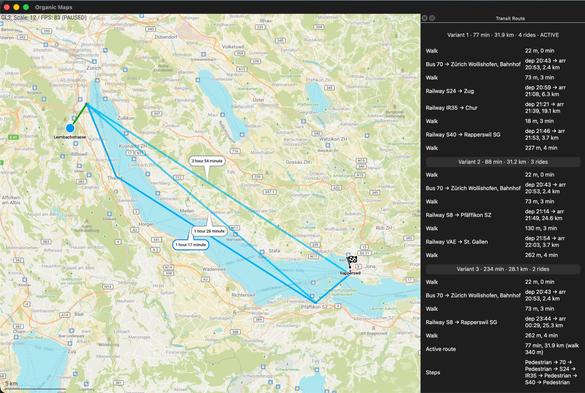Image resolution: width=585 pixels, height=393 pixels.
Task: Select the 1 hour 17 minute route bubble
Action: 191,245
